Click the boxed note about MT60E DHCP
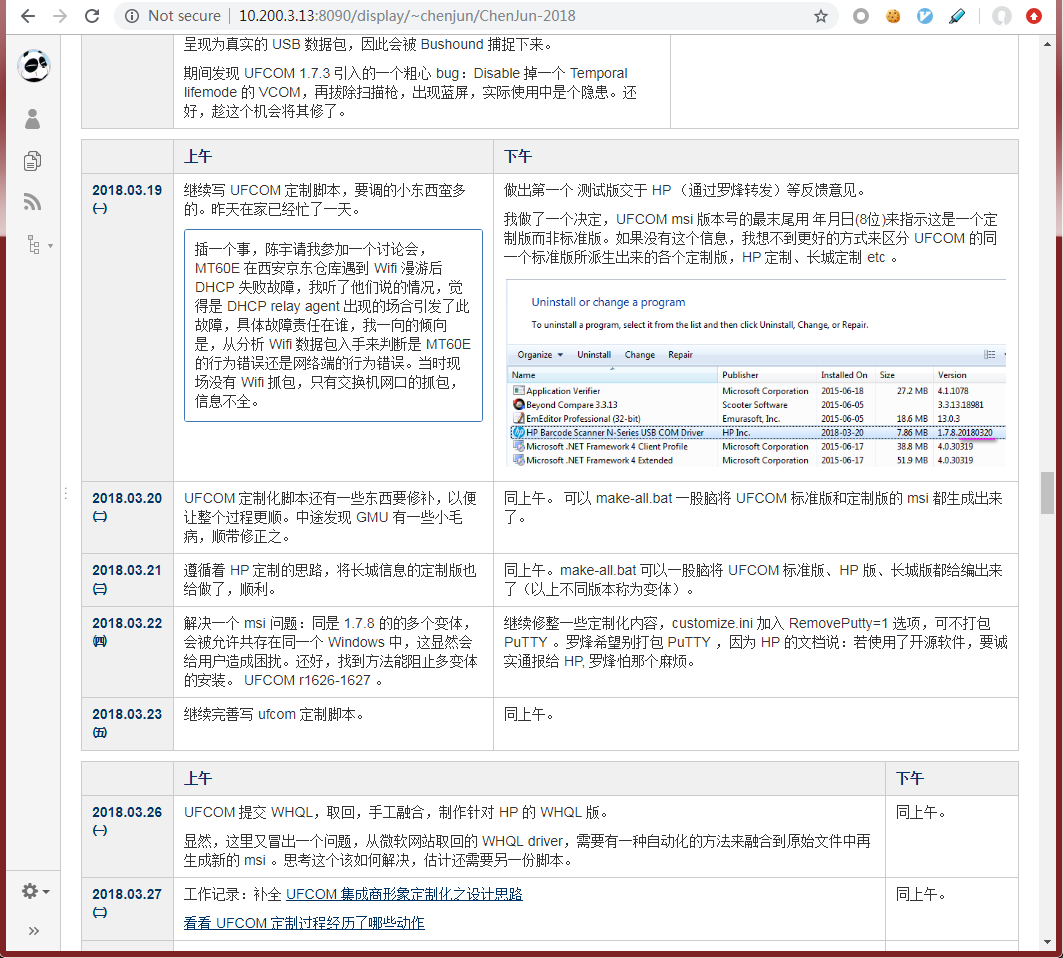The image size is (1063, 958). point(333,325)
